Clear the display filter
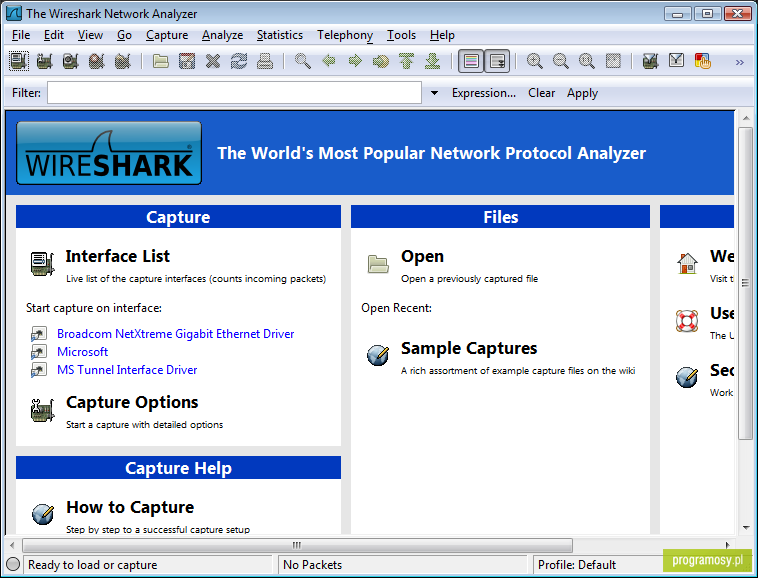This screenshot has height=578, width=758. [x=541, y=93]
